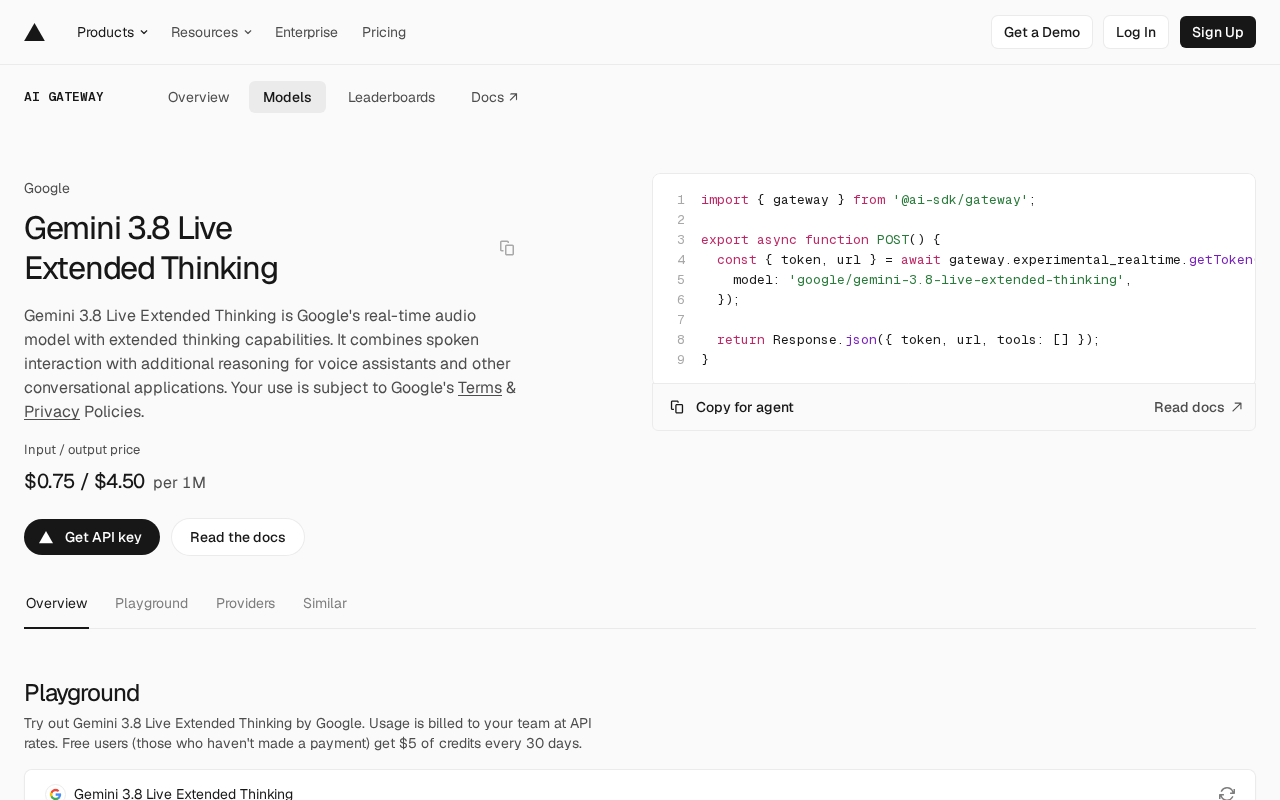Click the Gemini 3.8 Live Extended Thinking title
This screenshot has width=1280, height=800.
[151, 248]
